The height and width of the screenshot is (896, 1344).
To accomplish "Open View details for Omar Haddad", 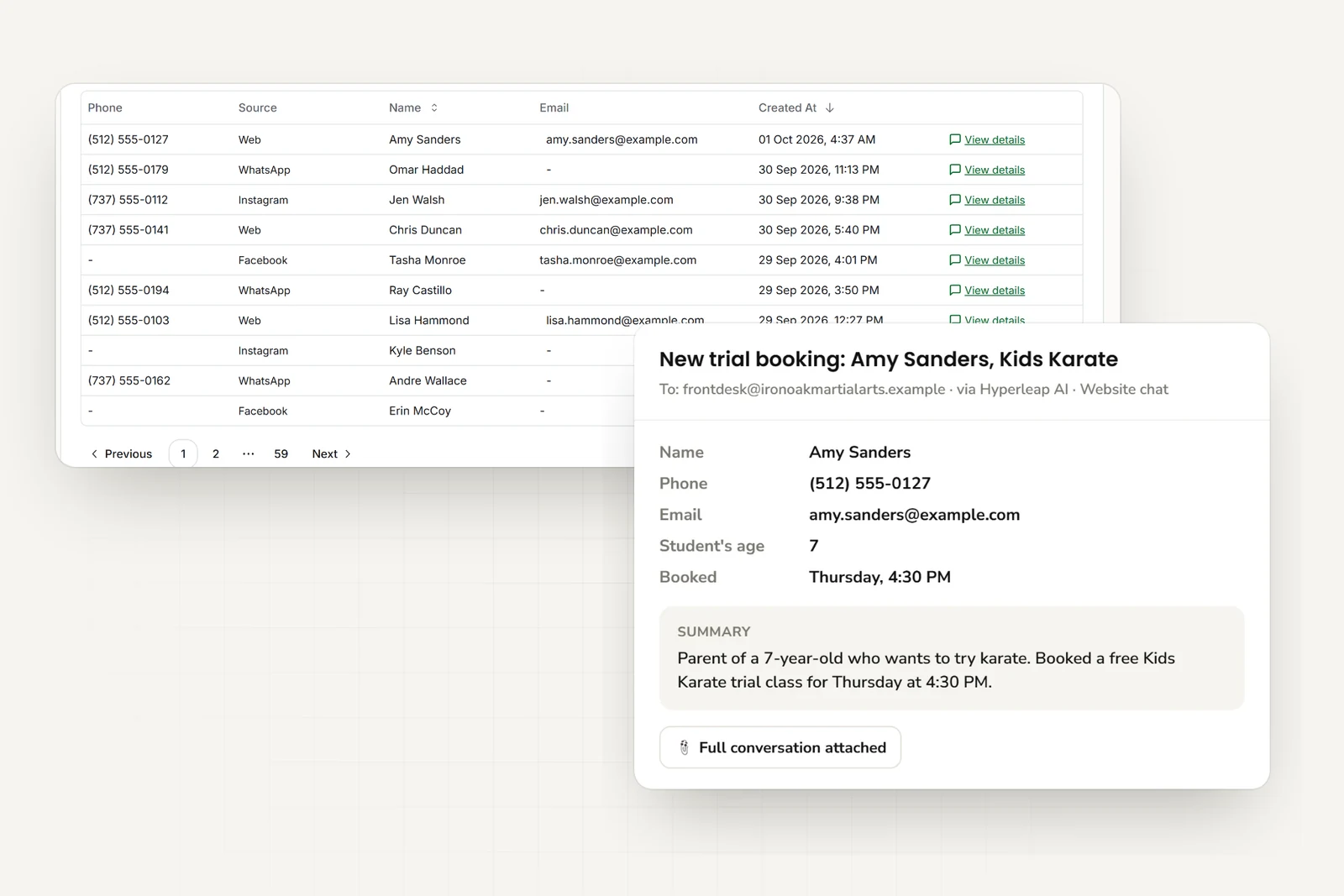I will (995, 170).
